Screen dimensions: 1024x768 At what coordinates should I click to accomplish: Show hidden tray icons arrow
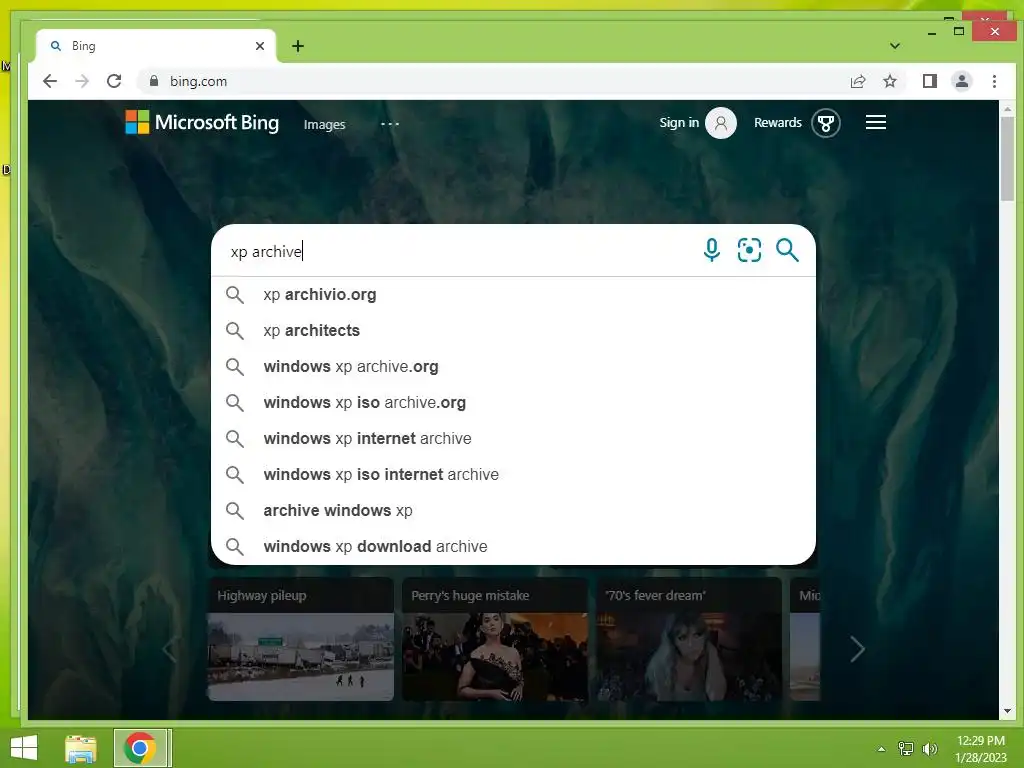click(x=882, y=749)
